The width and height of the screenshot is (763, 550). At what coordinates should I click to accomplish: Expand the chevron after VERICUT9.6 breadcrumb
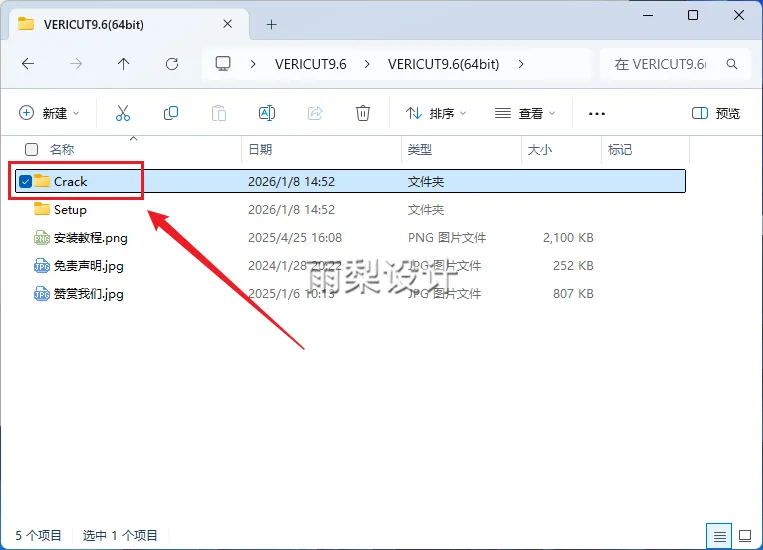[367, 64]
